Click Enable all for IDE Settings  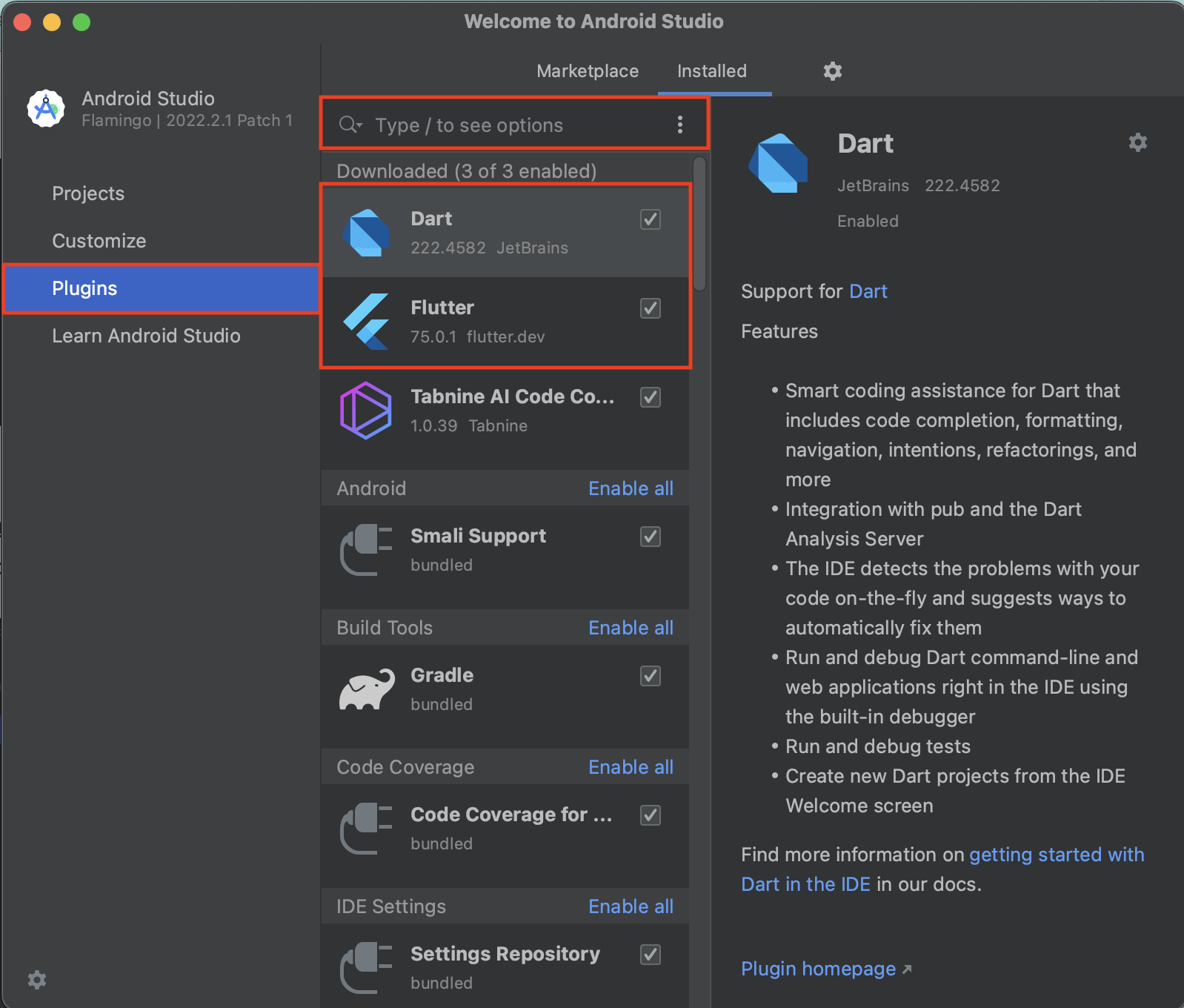coord(631,906)
